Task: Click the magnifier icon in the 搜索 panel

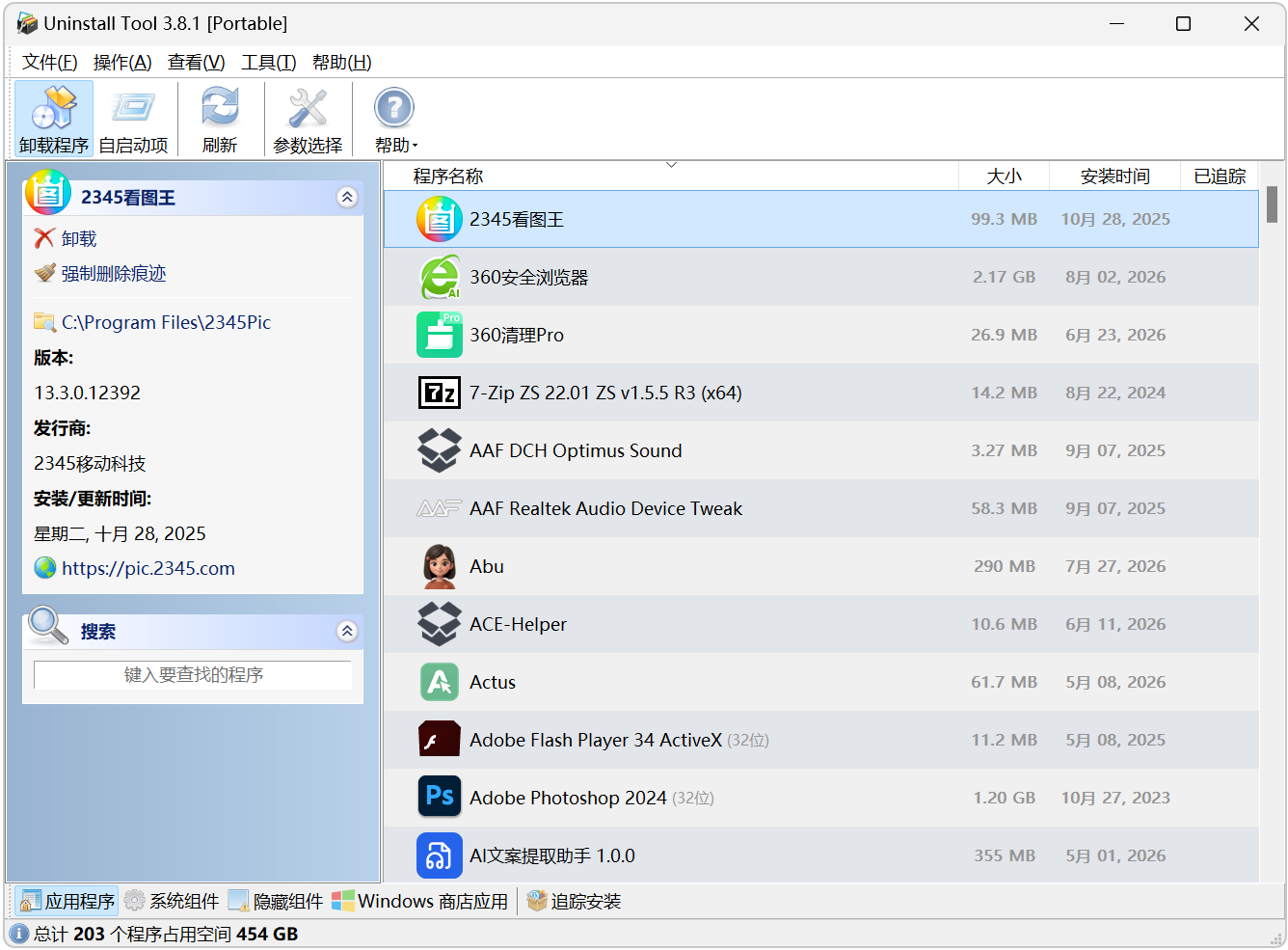Action: (x=48, y=626)
